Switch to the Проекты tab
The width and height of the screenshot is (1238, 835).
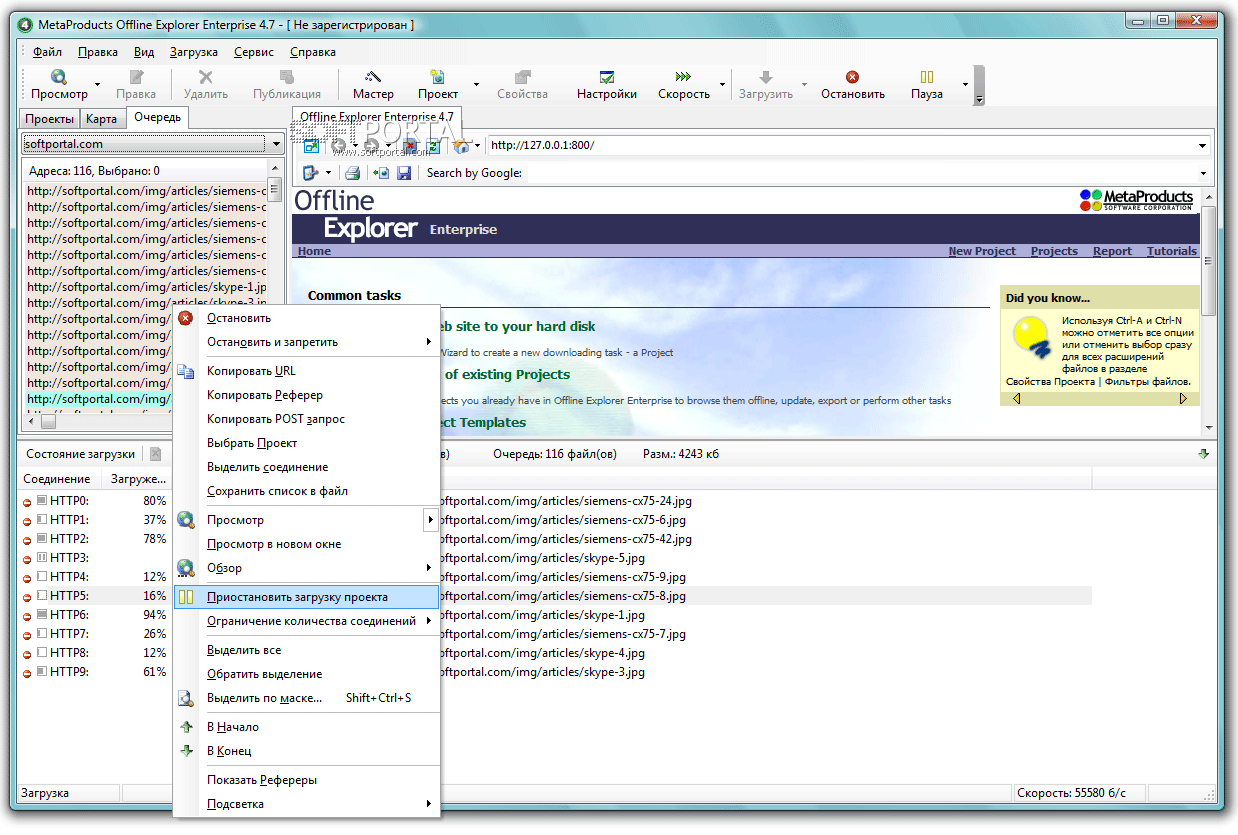click(x=49, y=119)
